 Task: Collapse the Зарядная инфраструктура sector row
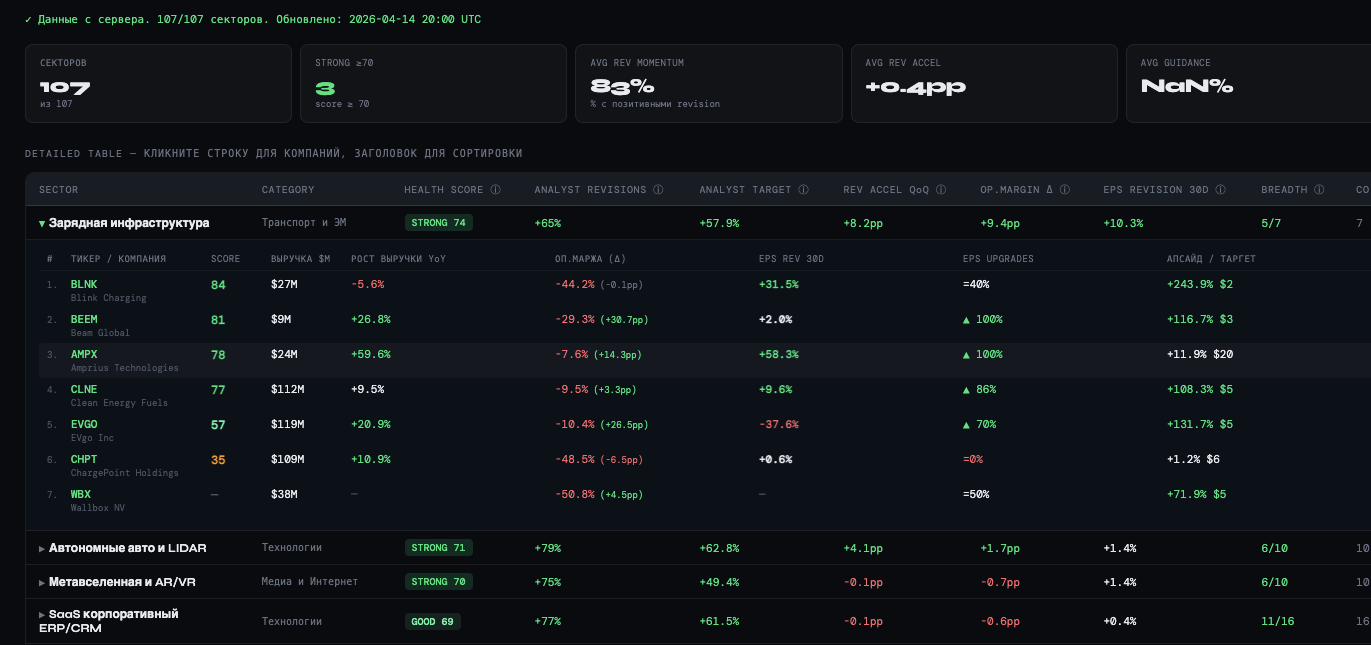pos(42,223)
